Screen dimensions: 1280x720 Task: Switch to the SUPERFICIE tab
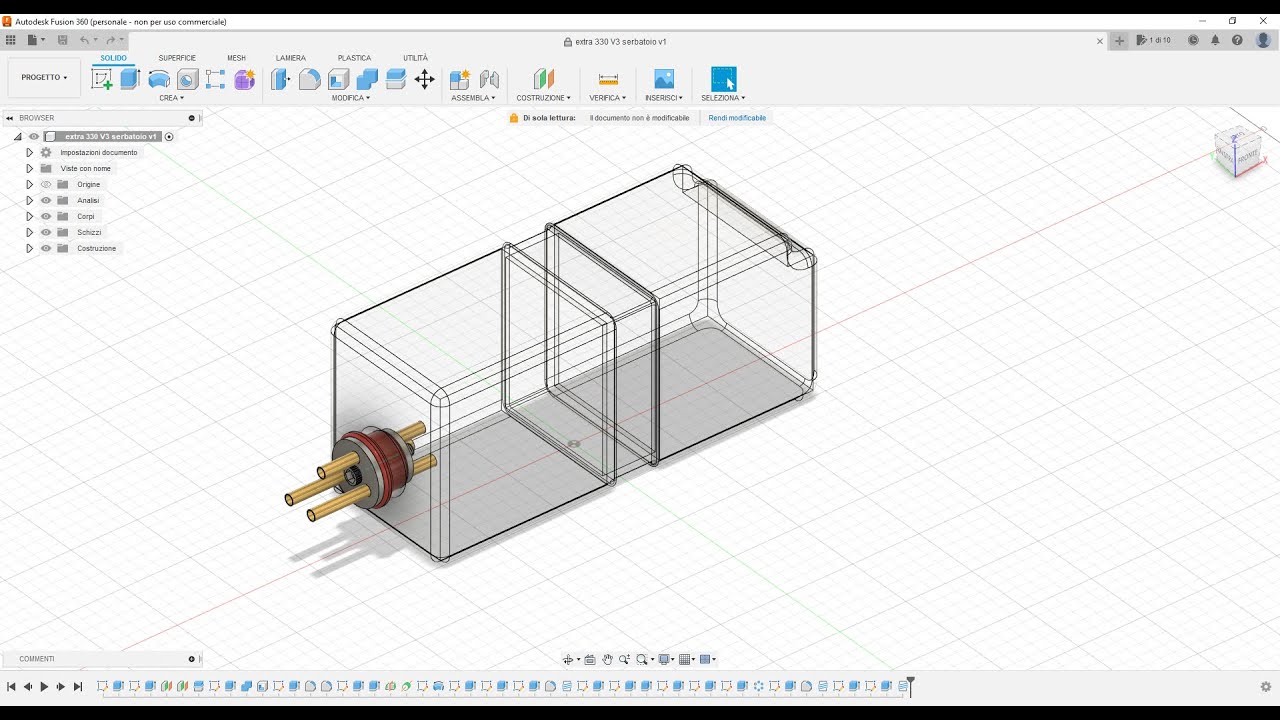177,58
